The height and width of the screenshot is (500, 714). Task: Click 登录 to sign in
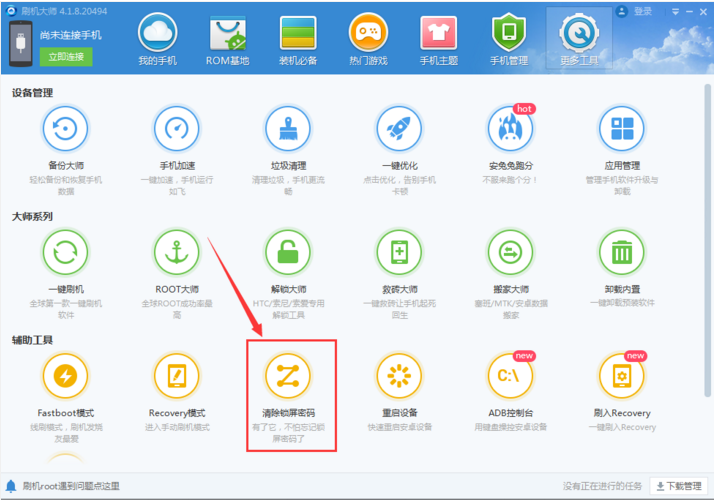click(643, 11)
